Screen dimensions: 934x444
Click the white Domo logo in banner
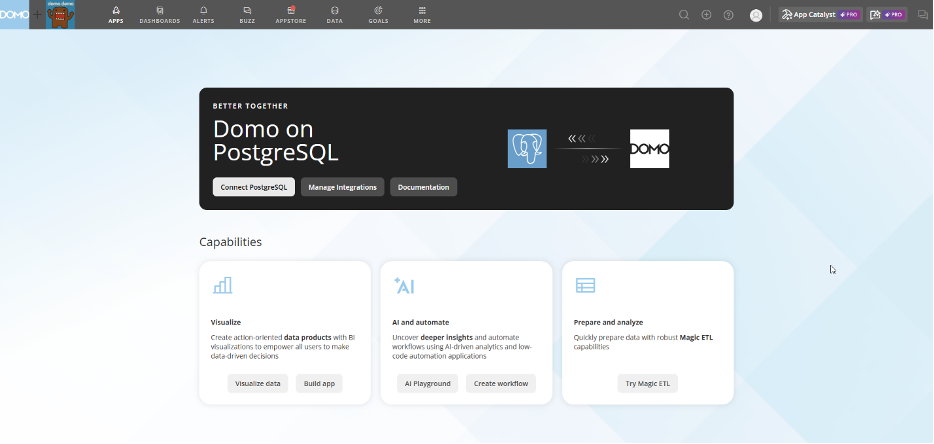[x=649, y=148]
